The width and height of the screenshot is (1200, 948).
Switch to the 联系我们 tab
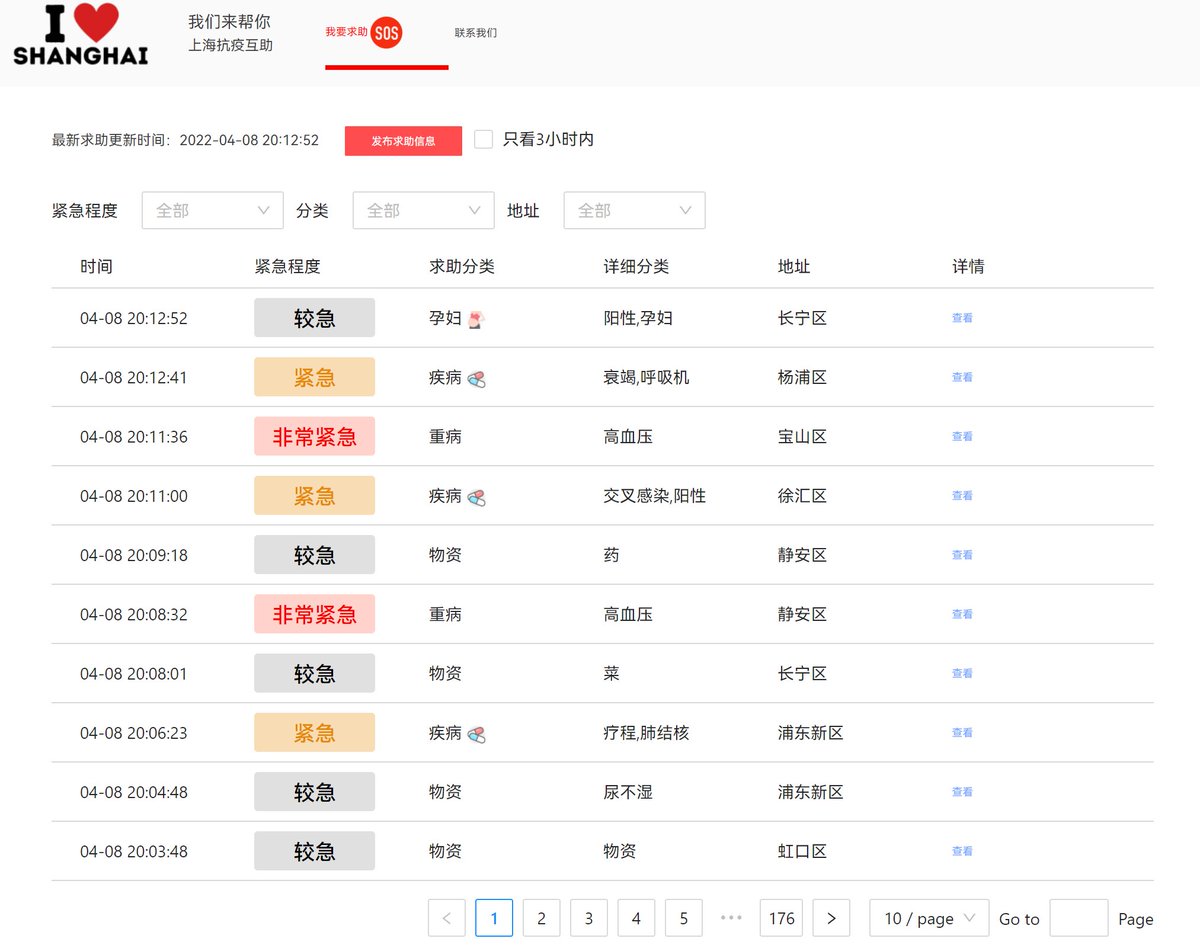coord(476,33)
